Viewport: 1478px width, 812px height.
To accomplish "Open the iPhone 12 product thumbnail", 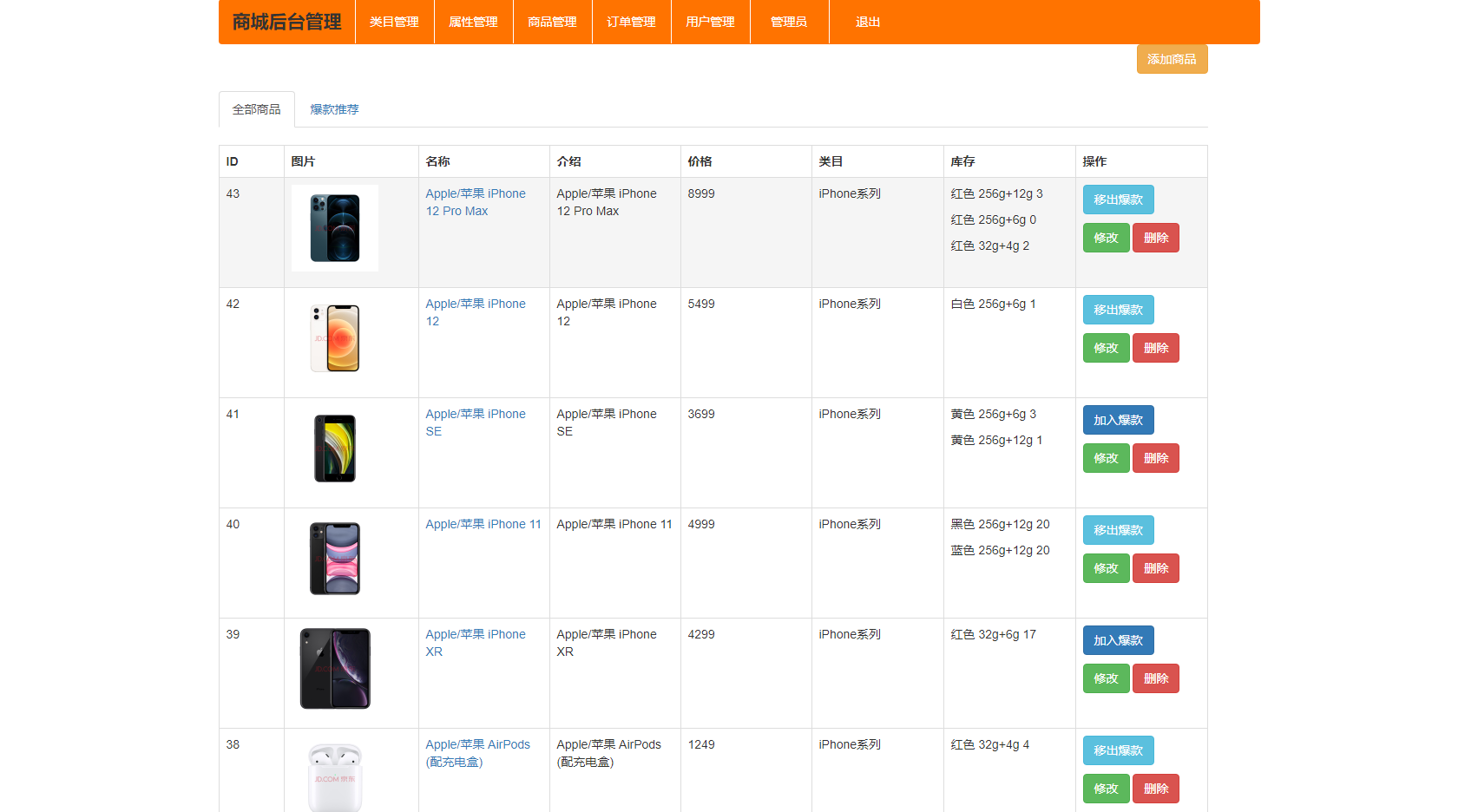I will click(x=335, y=338).
